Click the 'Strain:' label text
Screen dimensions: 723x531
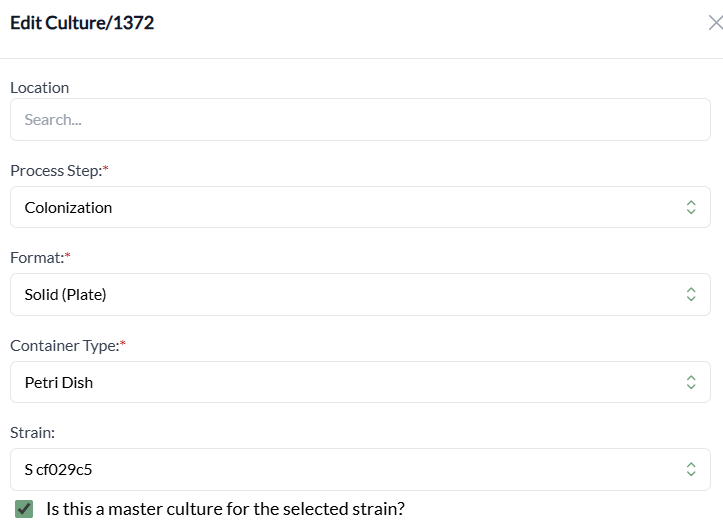32,433
